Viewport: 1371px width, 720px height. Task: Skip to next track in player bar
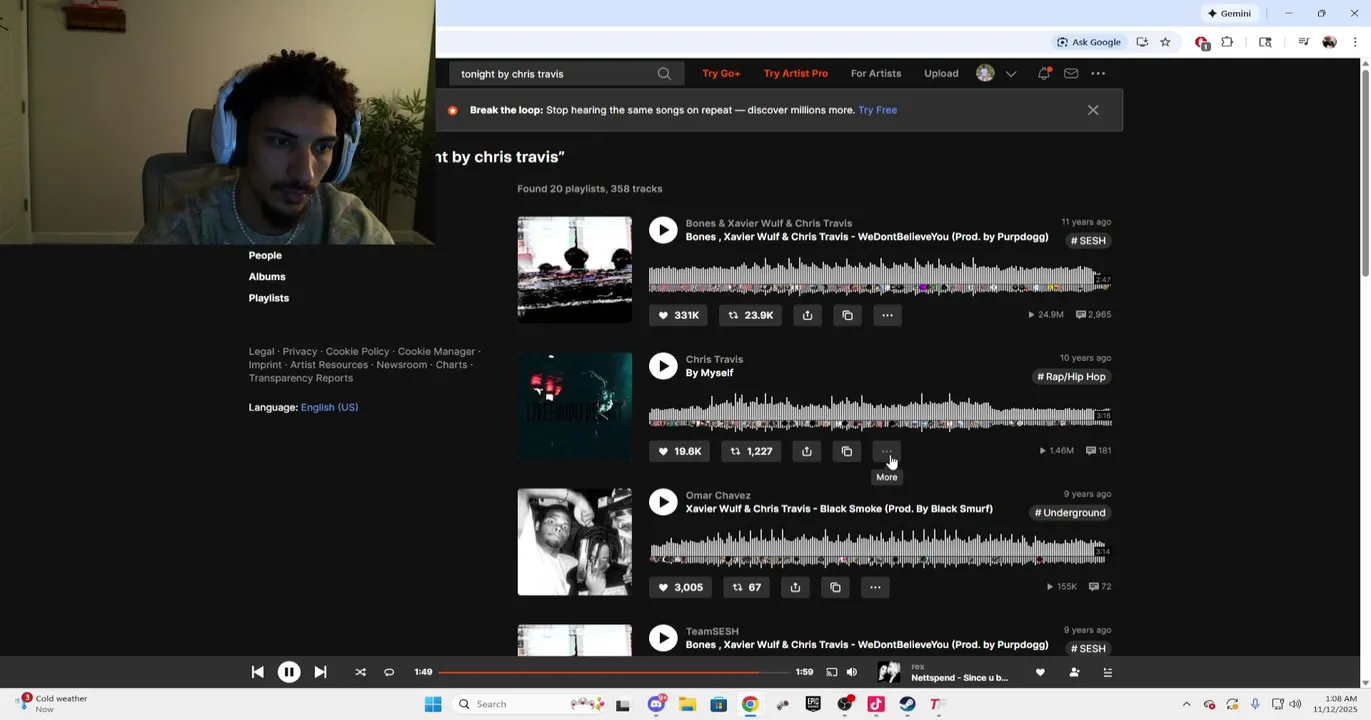tap(320, 673)
